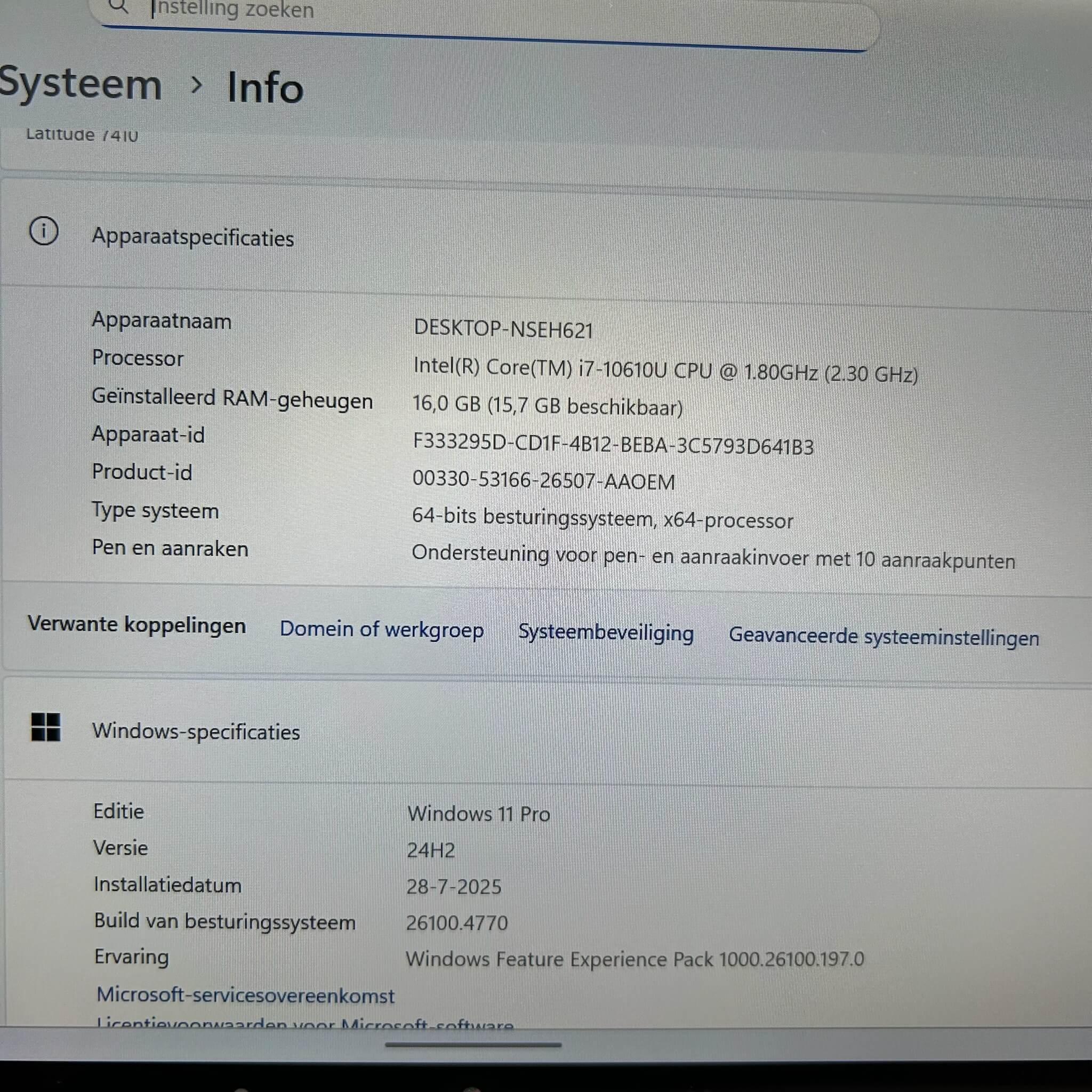Click the Geïnstalleerd RAM-geheugen label
The image size is (1092, 1092).
click(232, 398)
